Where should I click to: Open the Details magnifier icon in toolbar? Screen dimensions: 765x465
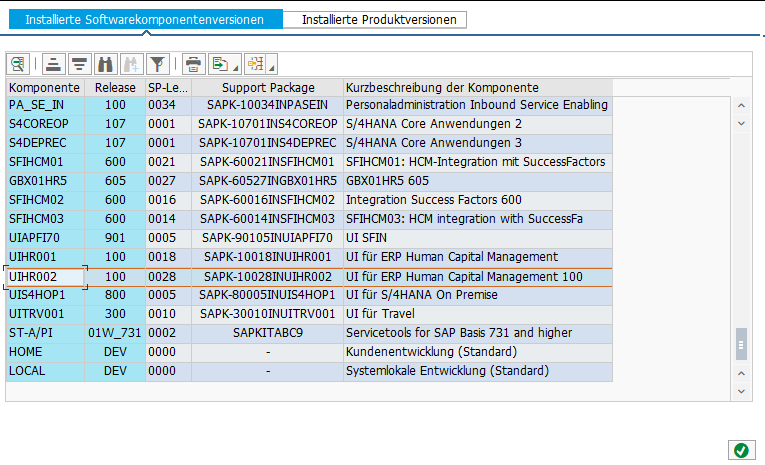pos(18,64)
